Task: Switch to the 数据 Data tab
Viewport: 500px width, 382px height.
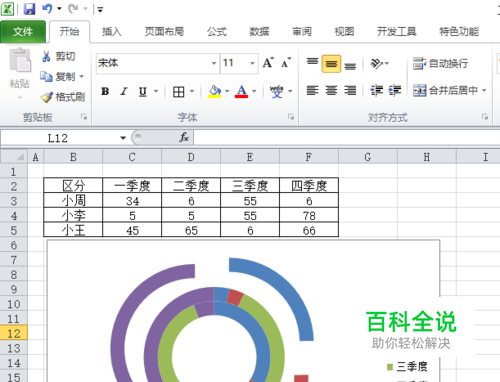Action: point(259,32)
